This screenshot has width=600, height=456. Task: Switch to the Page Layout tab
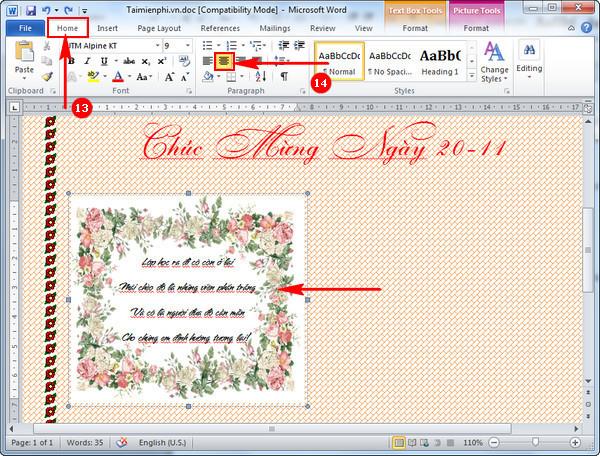159,28
